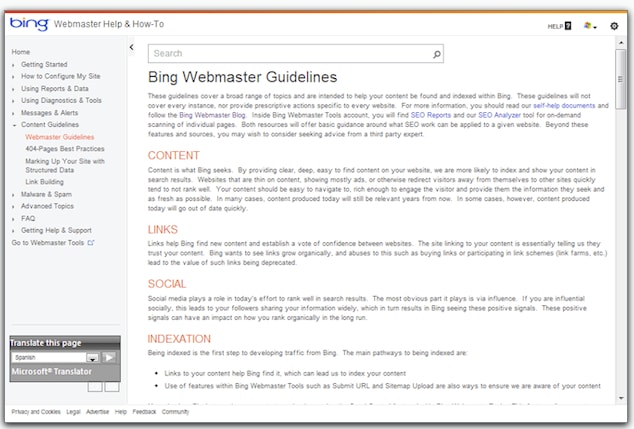Click the external link icon beside Webmaster Tools

click(91, 243)
